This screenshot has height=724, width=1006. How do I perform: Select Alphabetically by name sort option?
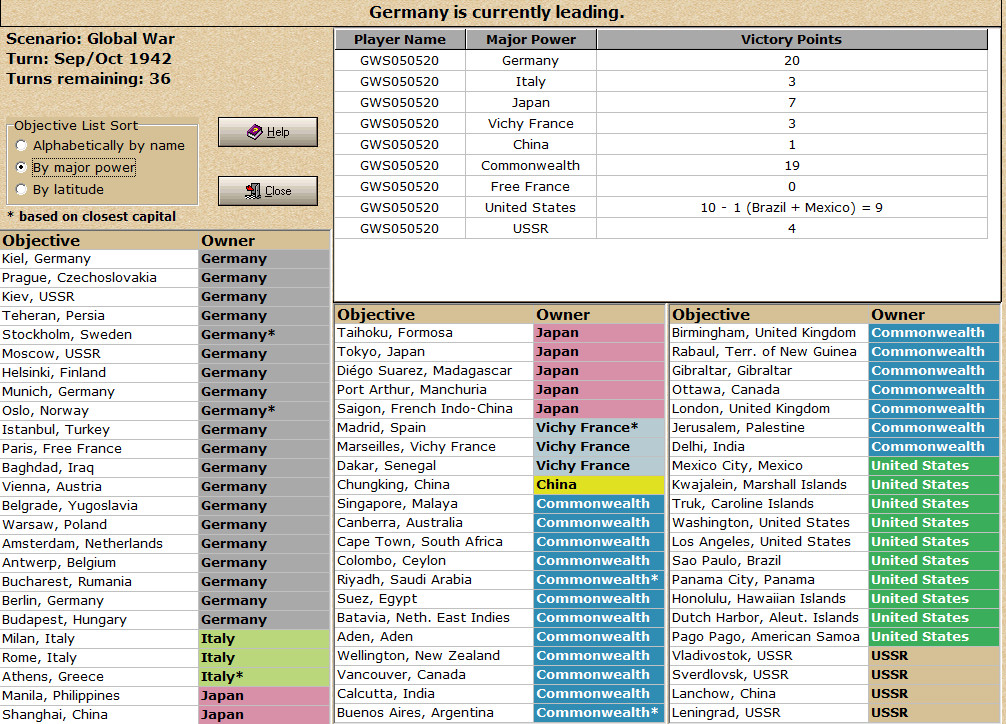coord(102,146)
